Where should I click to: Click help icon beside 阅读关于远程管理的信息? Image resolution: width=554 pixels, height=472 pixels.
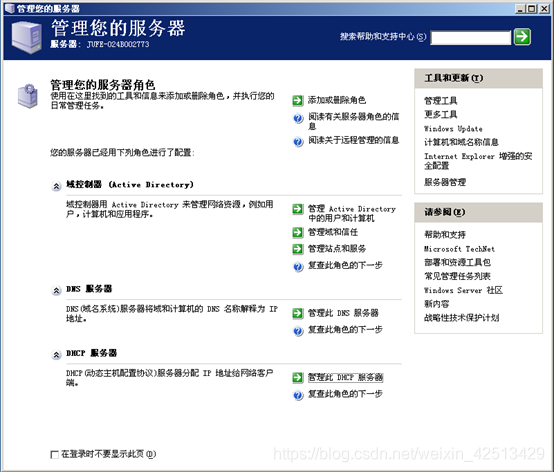[x=298, y=142]
